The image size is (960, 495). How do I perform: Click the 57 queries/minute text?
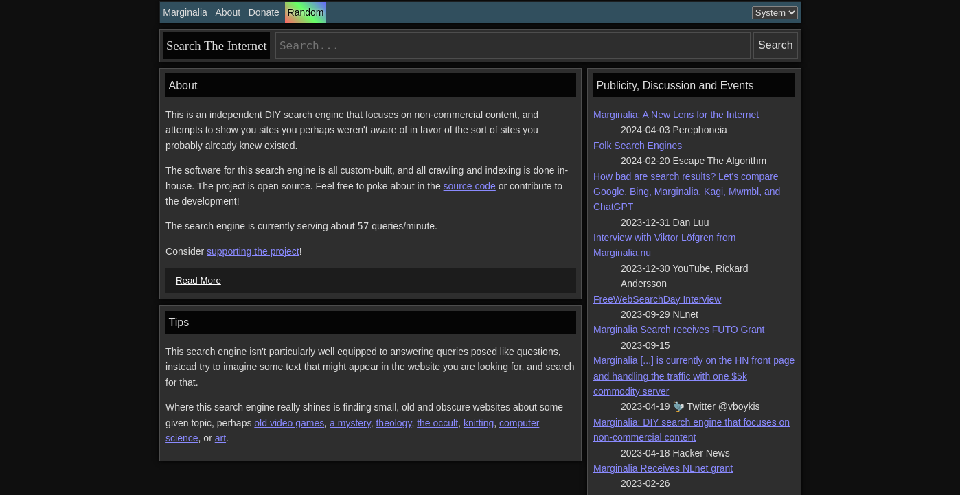coord(397,226)
